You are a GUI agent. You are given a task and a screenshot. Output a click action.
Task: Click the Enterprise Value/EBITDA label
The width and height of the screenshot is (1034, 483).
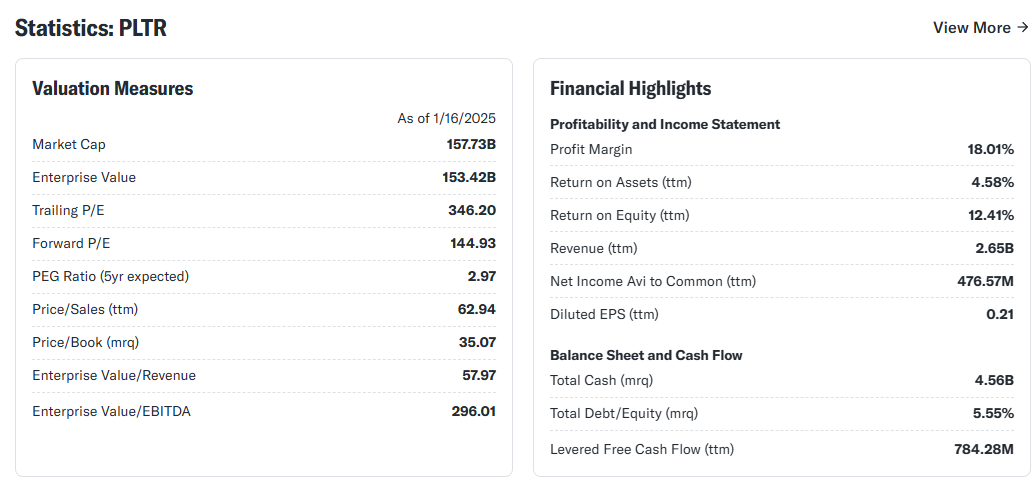111,412
